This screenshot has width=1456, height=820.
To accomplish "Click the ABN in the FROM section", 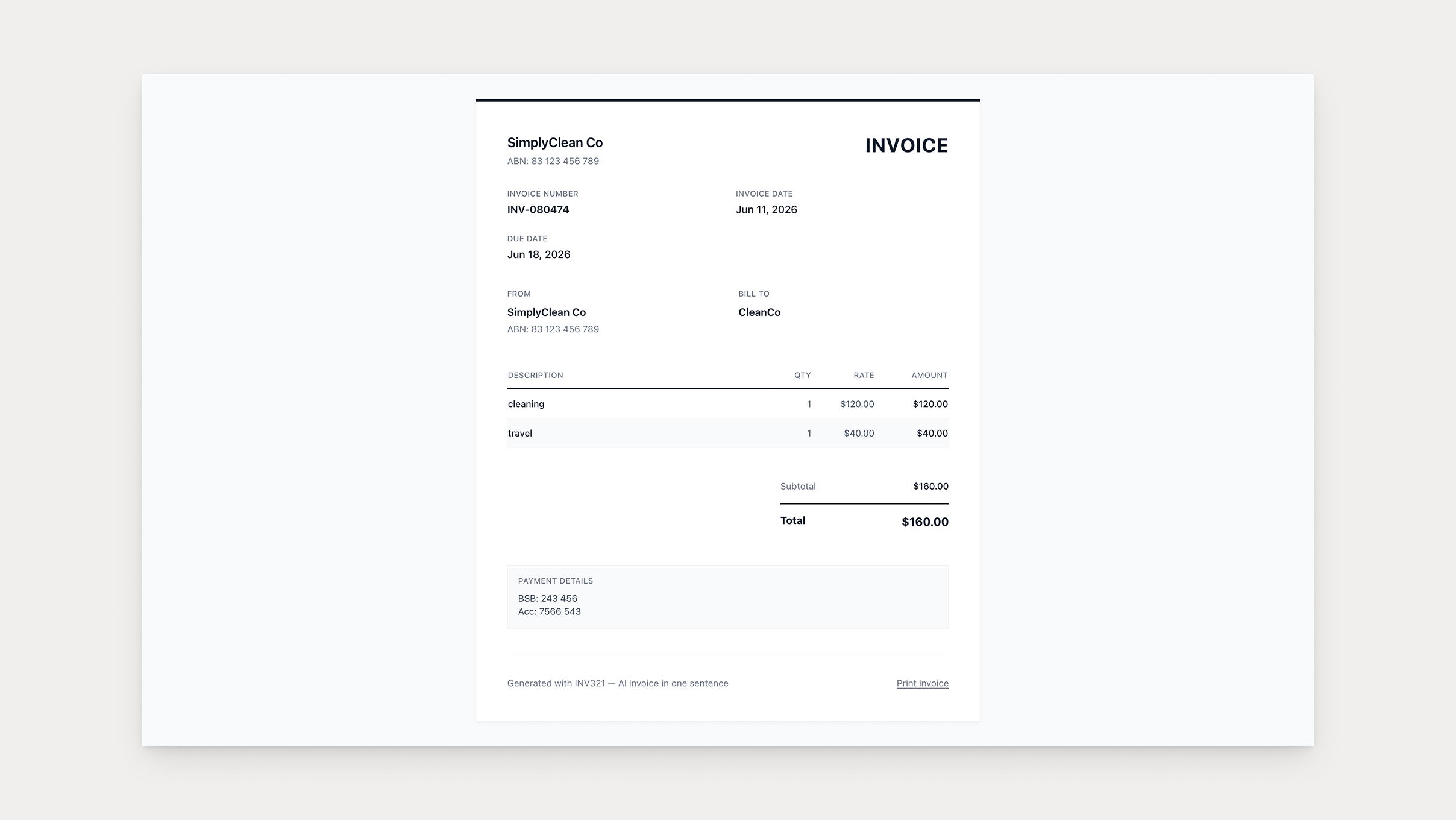I will [x=553, y=329].
